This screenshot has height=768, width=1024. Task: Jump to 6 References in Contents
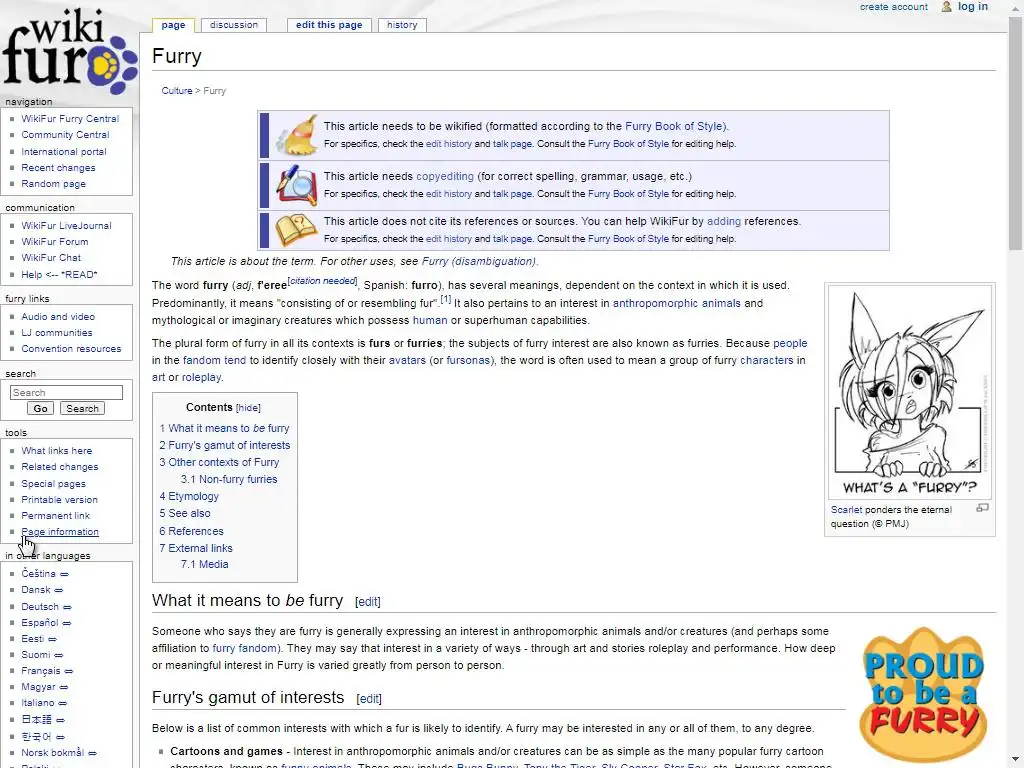(x=191, y=532)
